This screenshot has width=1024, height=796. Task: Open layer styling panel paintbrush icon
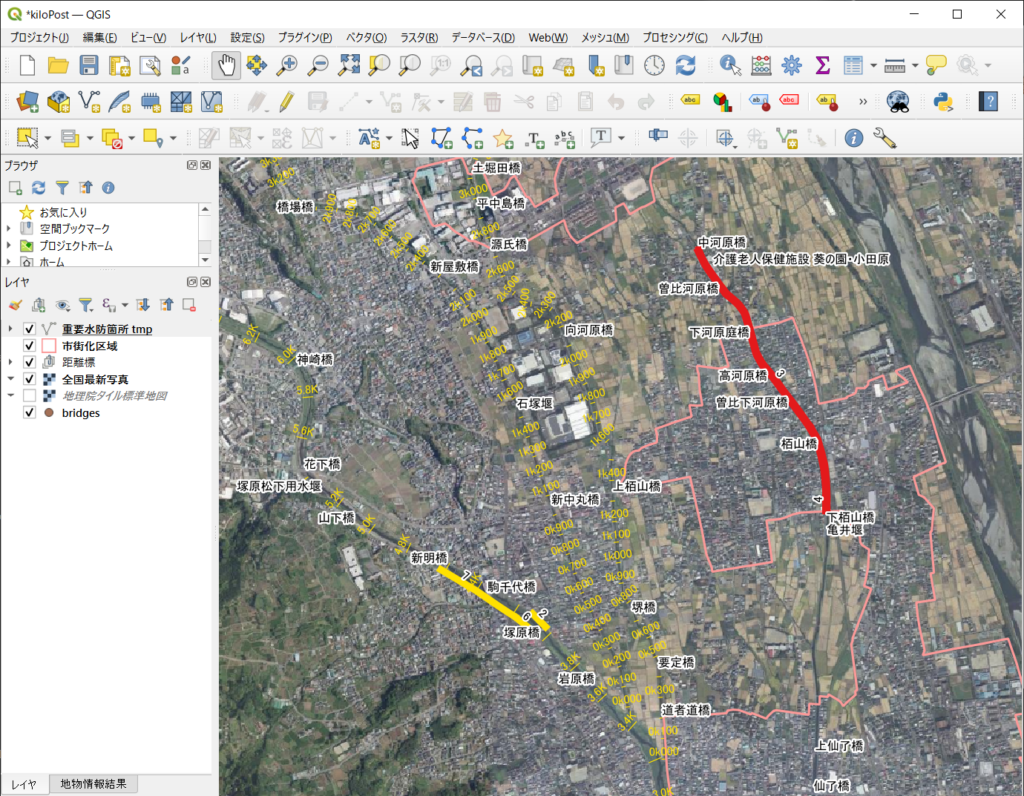(x=16, y=305)
